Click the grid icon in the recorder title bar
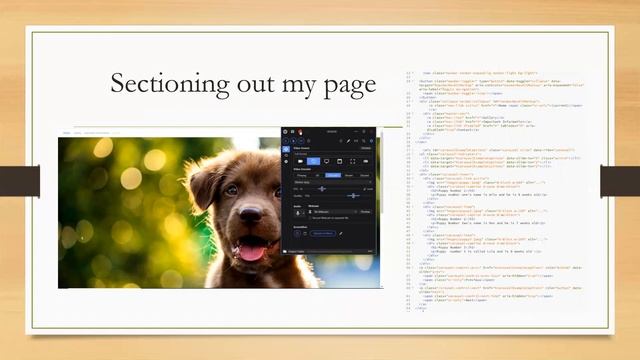The height and width of the screenshot is (360, 640). (293, 132)
